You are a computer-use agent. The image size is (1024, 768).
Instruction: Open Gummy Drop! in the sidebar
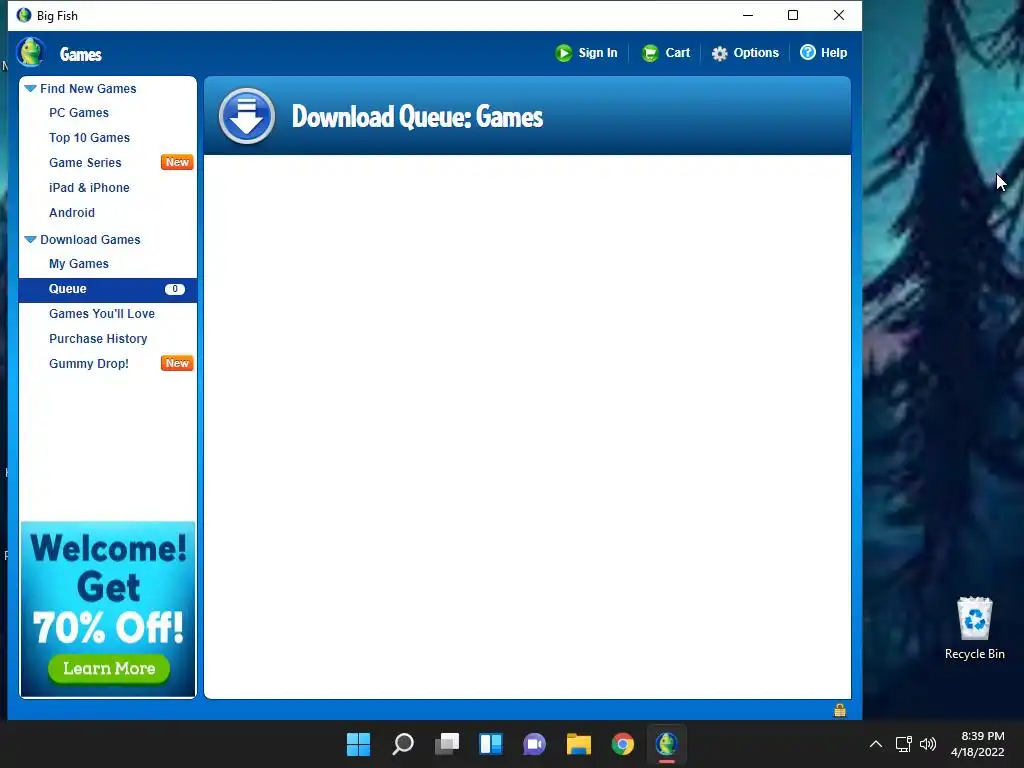click(x=89, y=364)
